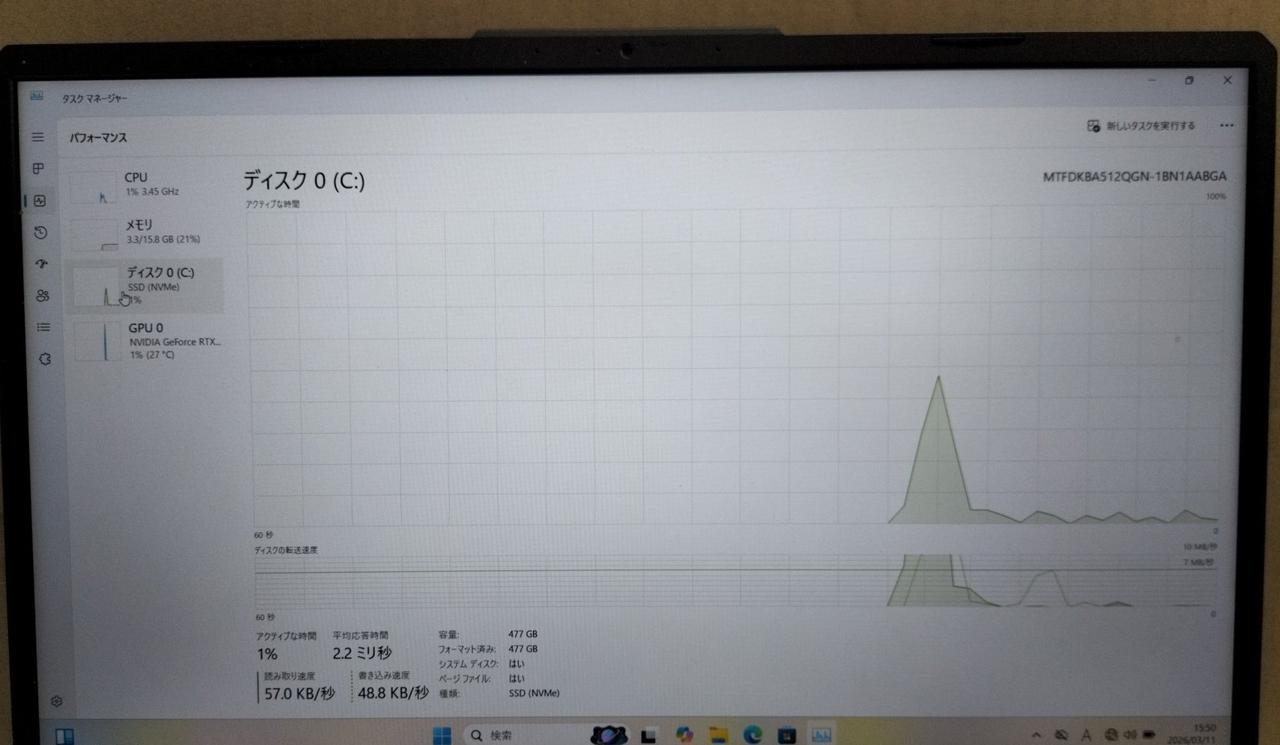Open Task Manager settings gear icon
1280x745 pixels.
point(57,702)
